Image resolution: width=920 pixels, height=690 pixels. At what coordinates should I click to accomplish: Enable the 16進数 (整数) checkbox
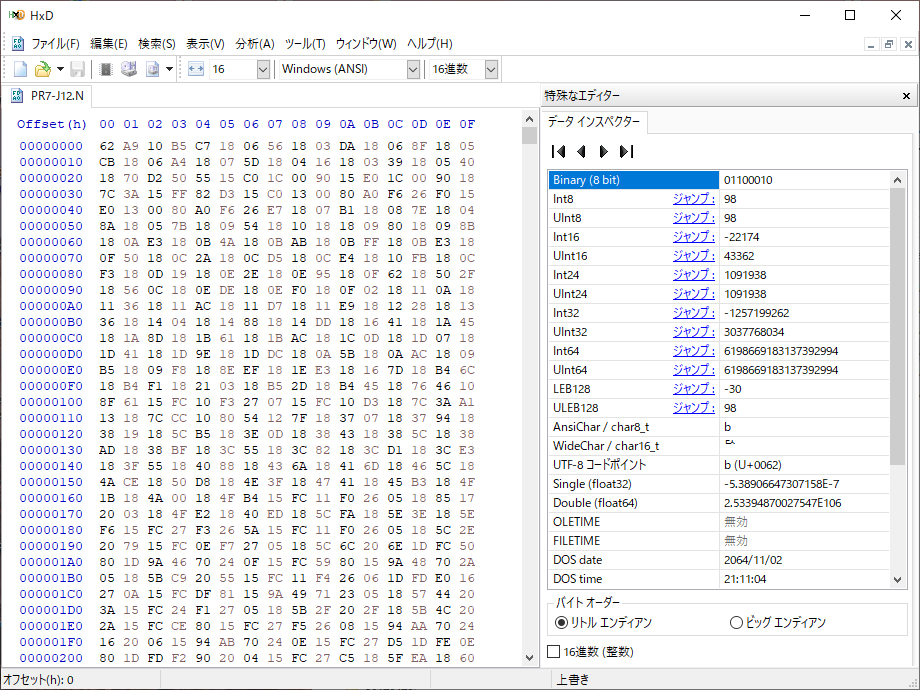[x=590, y=652]
